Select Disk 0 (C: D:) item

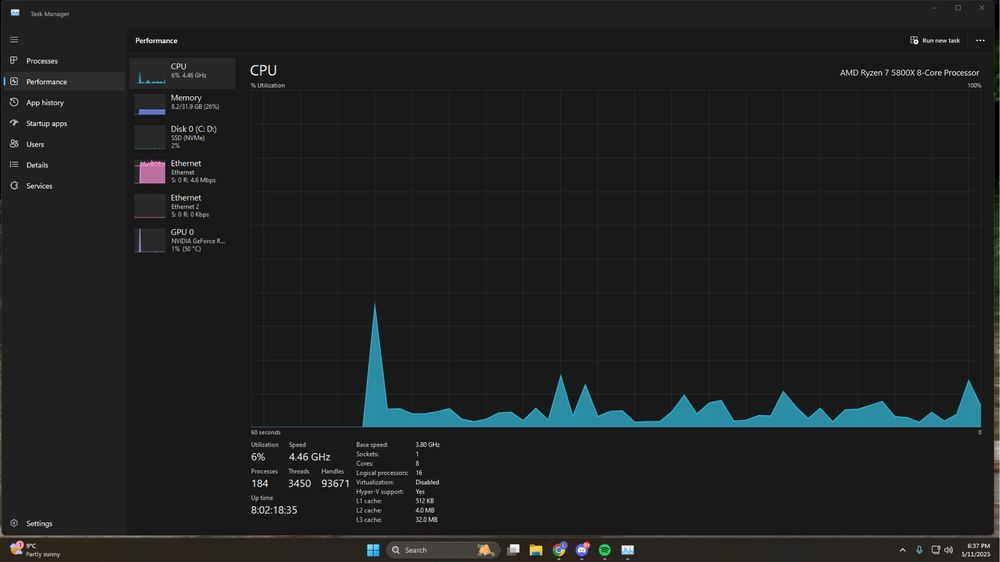[182, 137]
